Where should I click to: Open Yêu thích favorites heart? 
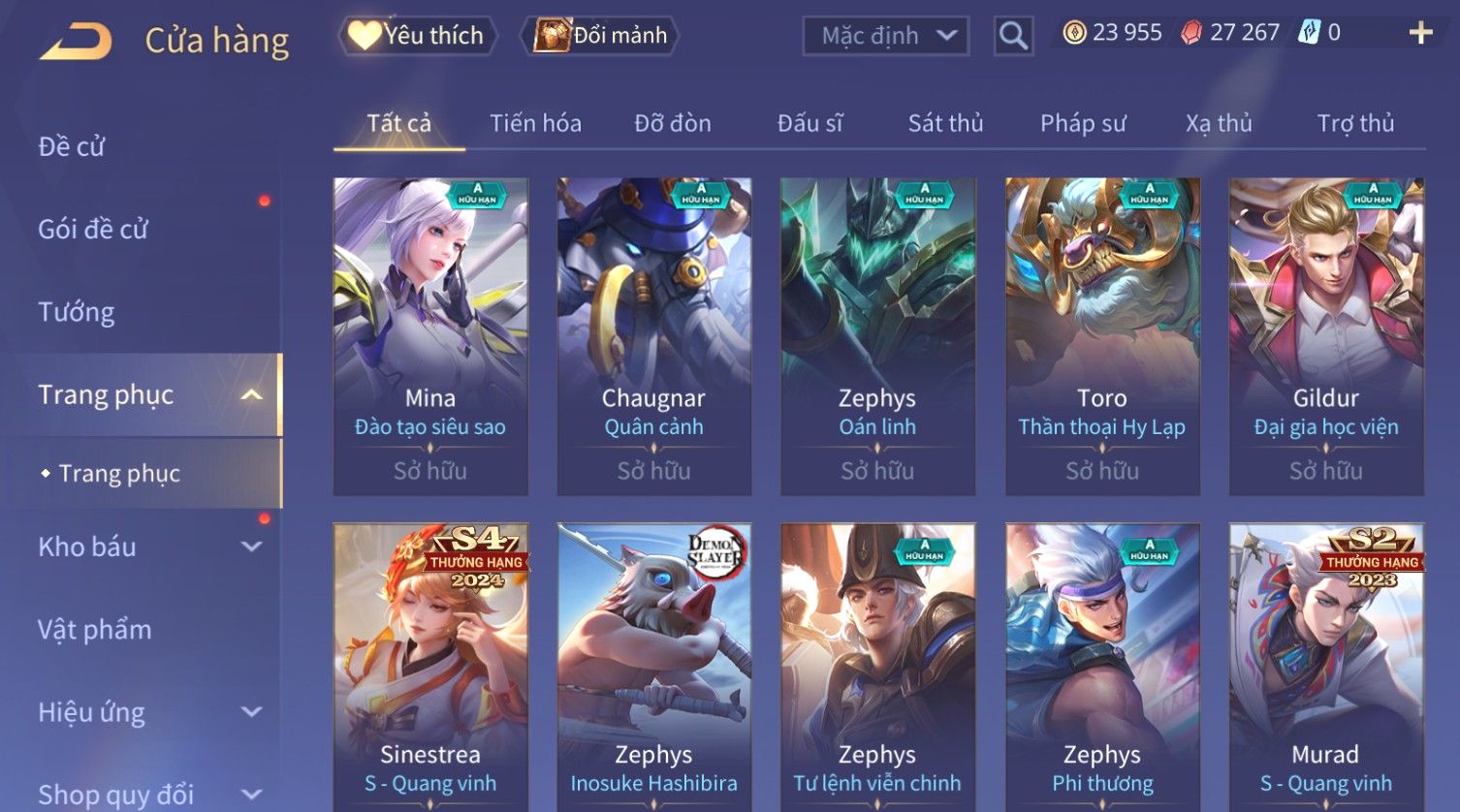(365, 36)
